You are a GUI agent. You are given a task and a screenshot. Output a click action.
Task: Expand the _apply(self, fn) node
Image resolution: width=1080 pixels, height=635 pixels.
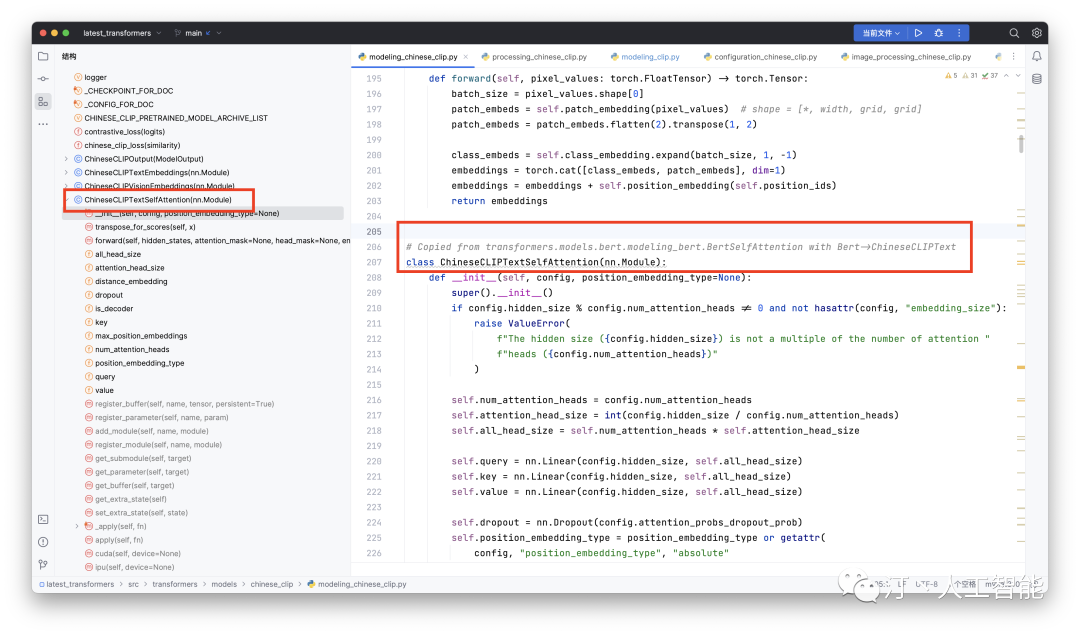[x=77, y=526]
